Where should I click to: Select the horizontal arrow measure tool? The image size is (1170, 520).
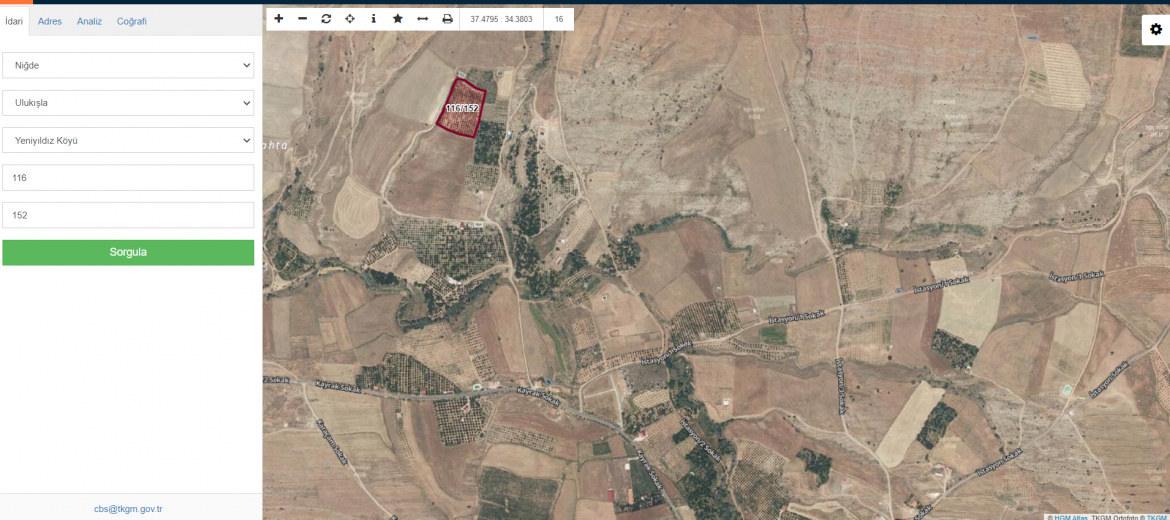coord(422,19)
